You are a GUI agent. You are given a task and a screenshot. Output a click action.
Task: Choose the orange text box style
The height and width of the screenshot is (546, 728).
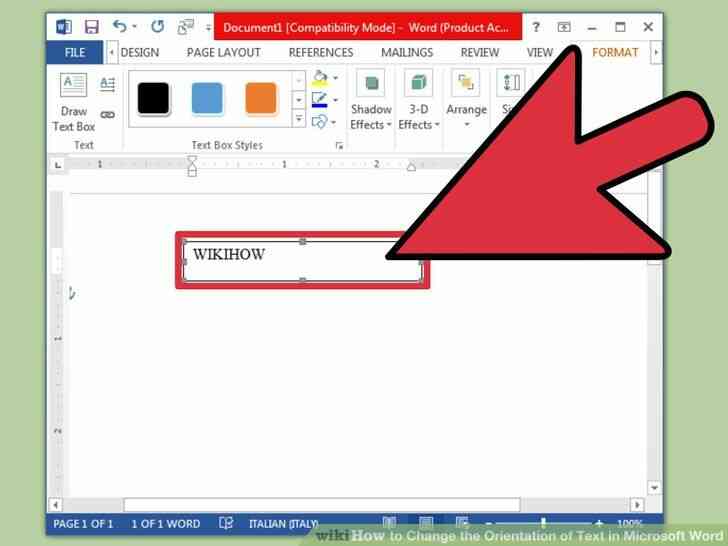click(x=261, y=98)
